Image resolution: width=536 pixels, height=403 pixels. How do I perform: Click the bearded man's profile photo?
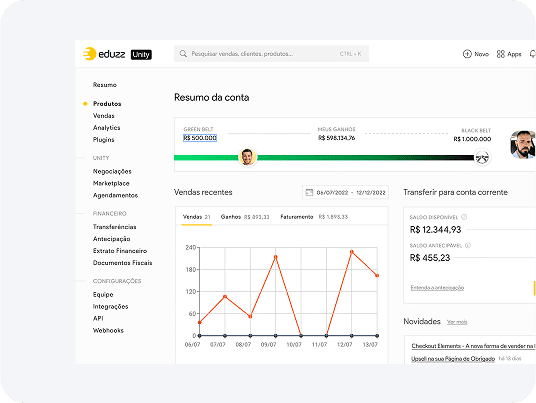click(x=523, y=145)
